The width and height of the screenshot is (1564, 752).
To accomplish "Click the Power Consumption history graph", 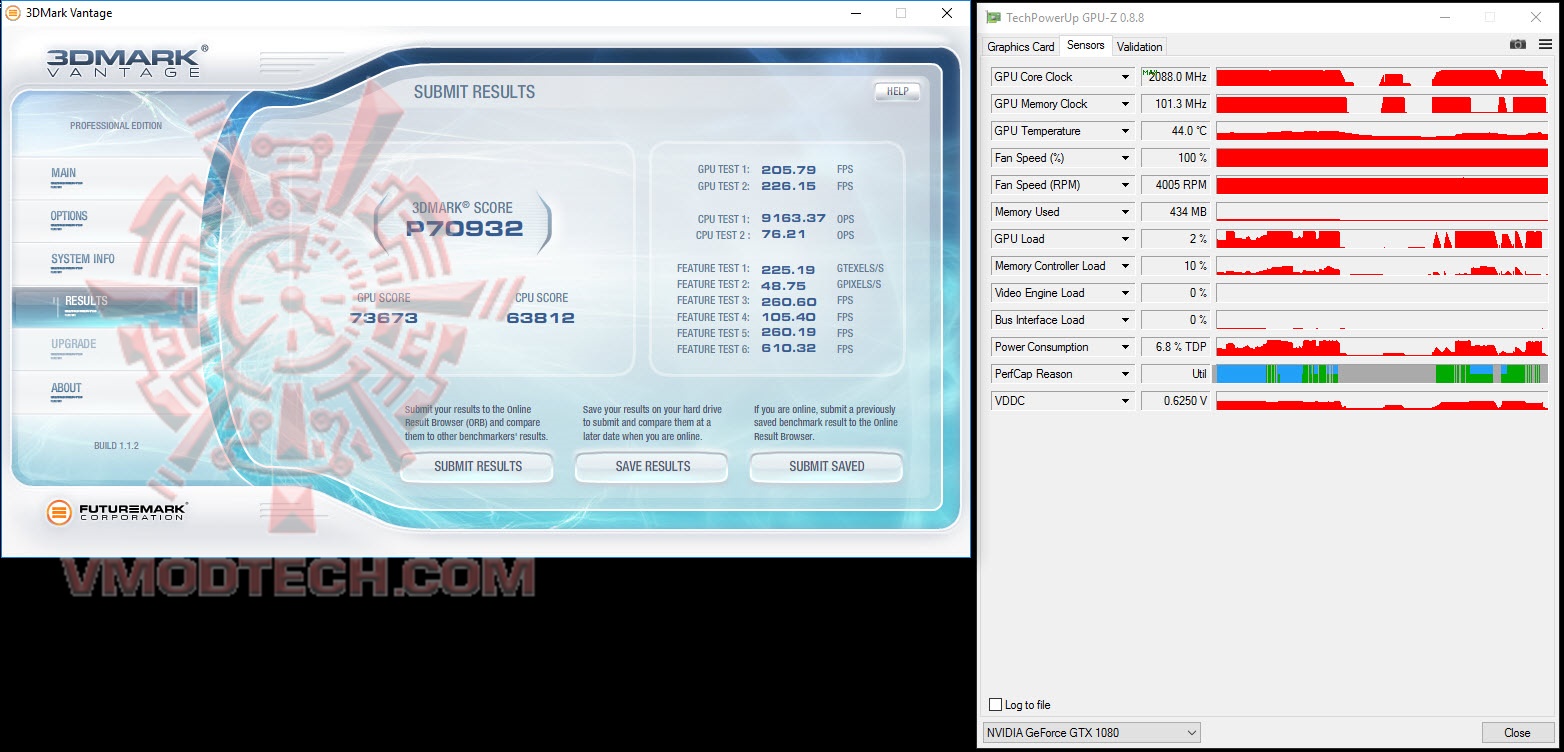I will [x=1381, y=347].
